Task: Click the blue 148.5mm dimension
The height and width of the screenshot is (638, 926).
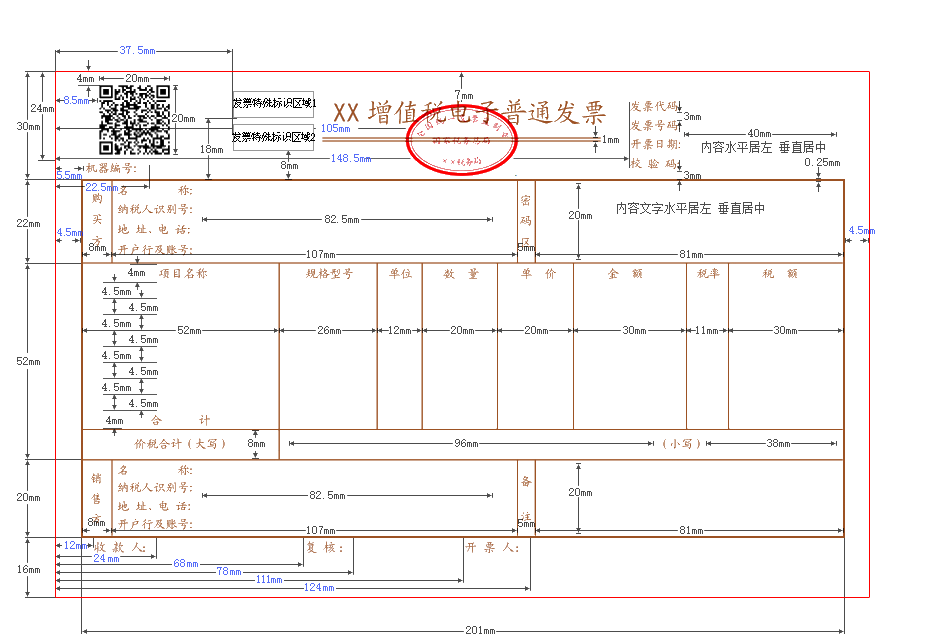Action: [351, 158]
